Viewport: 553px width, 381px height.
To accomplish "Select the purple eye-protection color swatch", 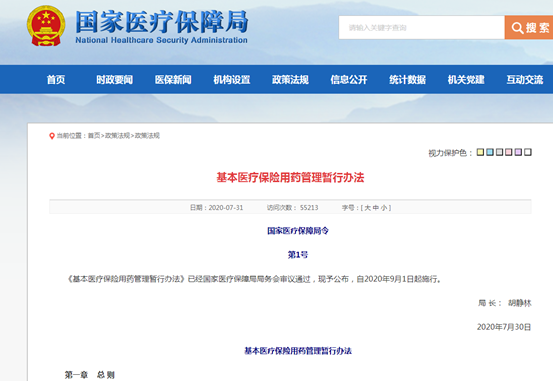I will tap(518, 152).
